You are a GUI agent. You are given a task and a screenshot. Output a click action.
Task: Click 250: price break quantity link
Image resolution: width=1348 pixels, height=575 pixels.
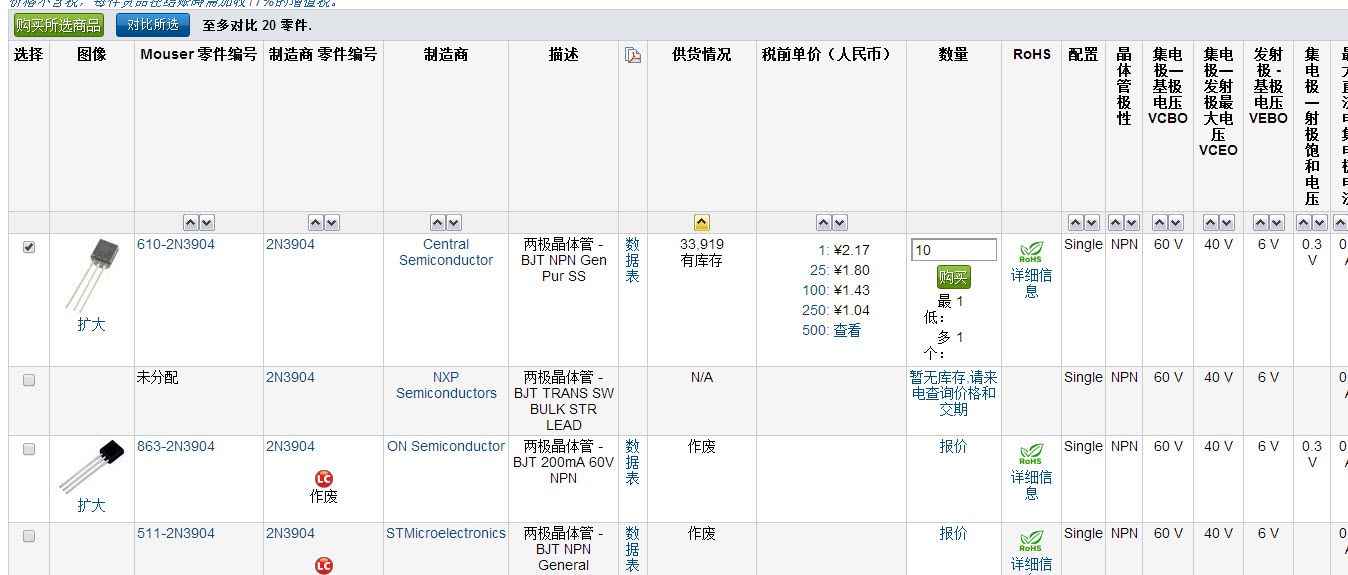(x=815, y=311)
